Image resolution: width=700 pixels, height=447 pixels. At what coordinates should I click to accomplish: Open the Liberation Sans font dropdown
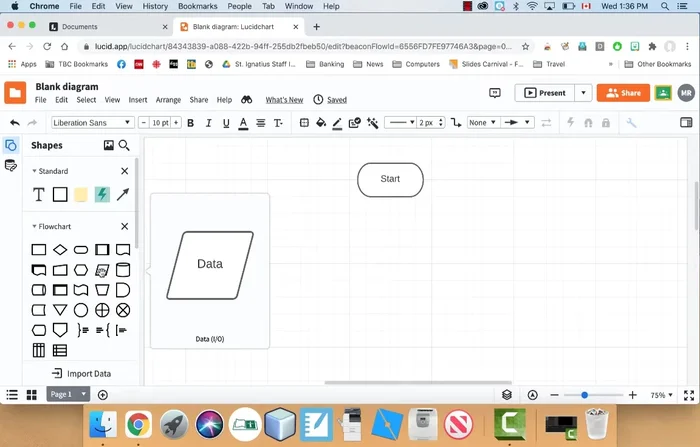pyautogui.click(x=92, y=123)
